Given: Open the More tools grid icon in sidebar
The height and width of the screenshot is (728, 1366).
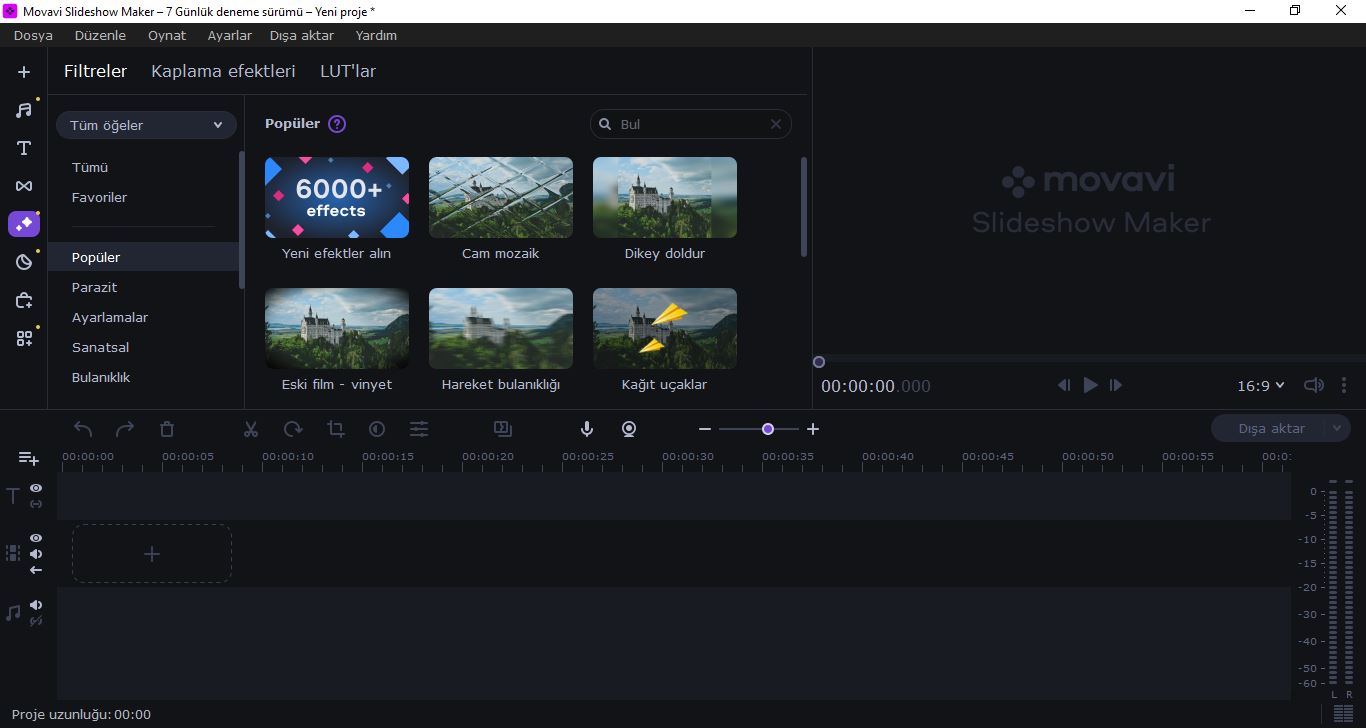Looking at the screenshot, I should [24, 338].
